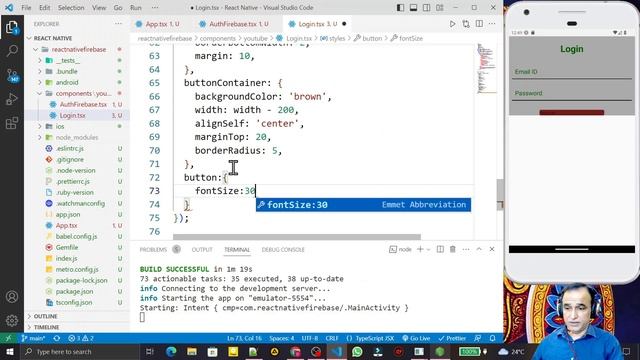
Task: Open the Run menu
Action: click(x=136, y=8)
